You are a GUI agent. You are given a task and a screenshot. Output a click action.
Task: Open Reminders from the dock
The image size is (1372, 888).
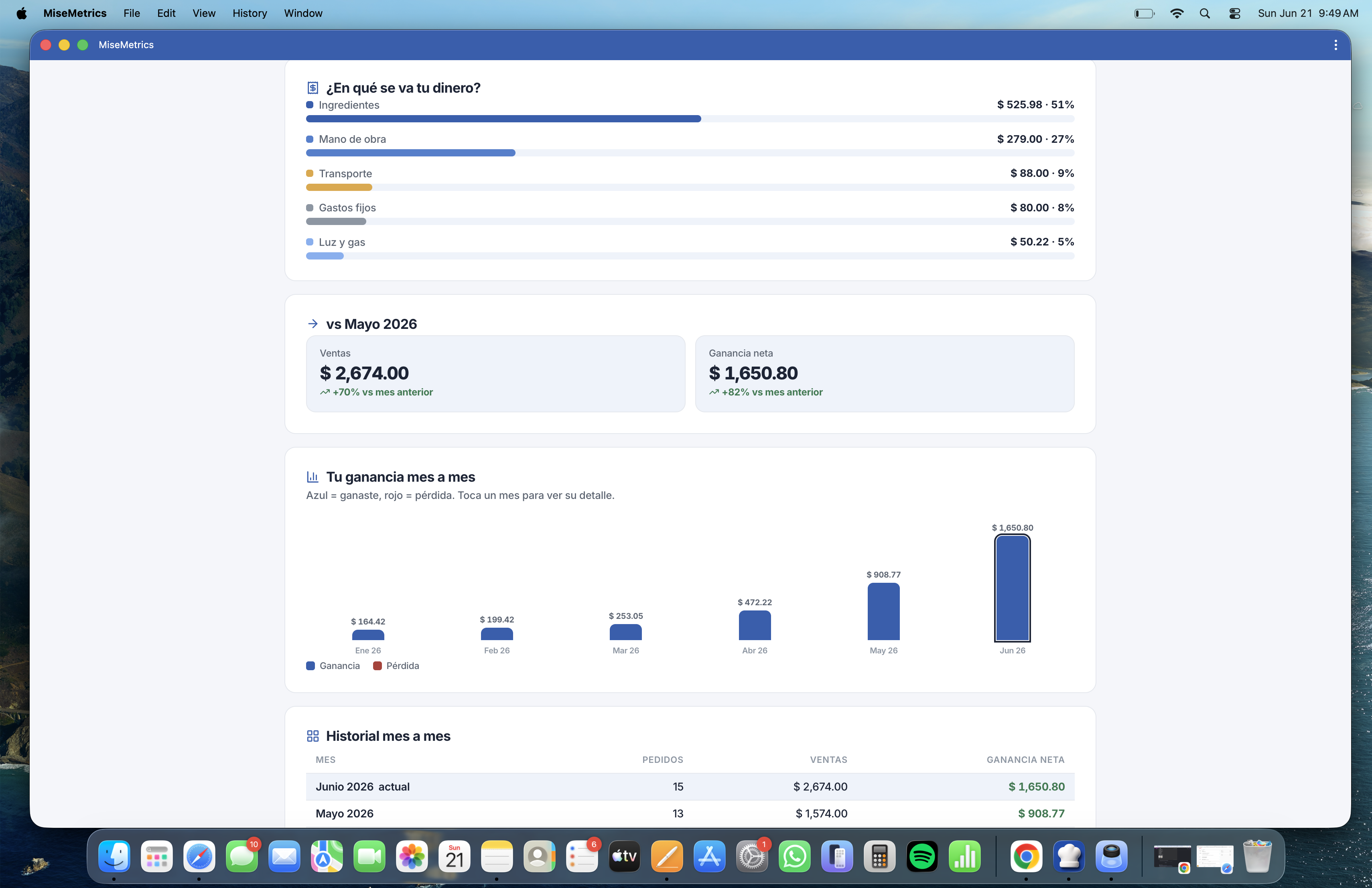(x=582, y=856)
